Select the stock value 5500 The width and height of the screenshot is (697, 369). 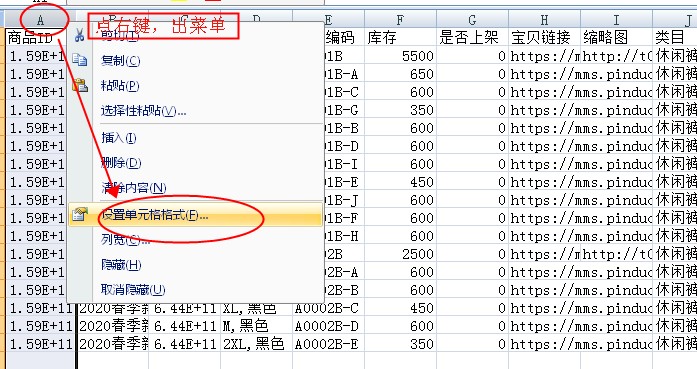click(x=400, y=56)
